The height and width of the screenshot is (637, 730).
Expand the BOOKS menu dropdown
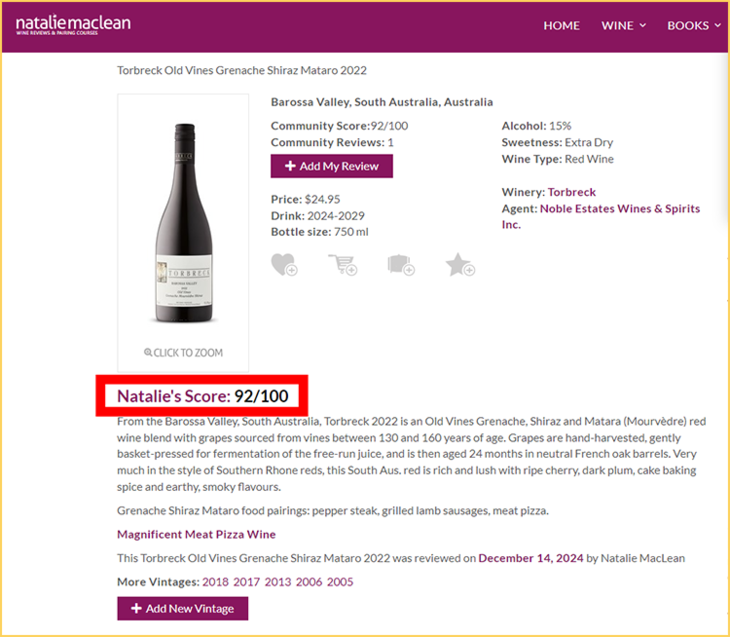point(694,26)
